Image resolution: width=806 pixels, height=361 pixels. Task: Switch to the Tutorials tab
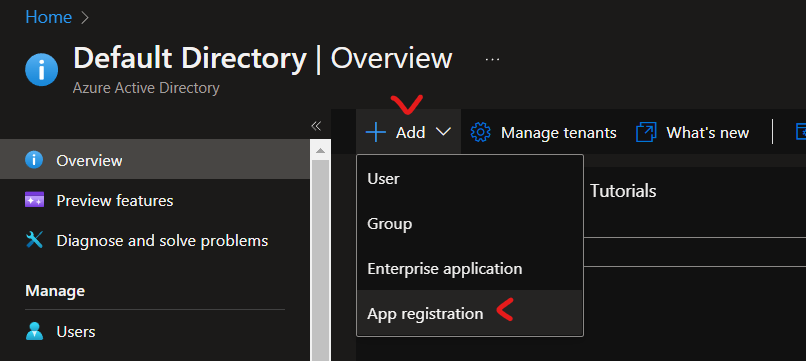point(623,191)
